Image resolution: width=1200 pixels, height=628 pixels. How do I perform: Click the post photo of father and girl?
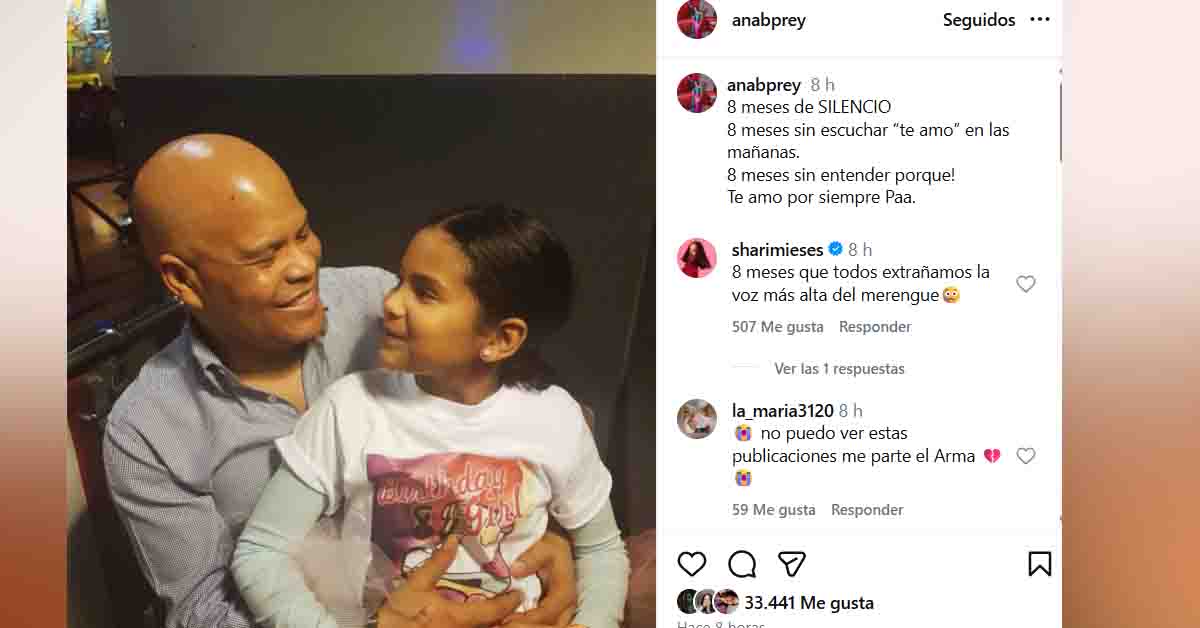(x=361, y=314)
